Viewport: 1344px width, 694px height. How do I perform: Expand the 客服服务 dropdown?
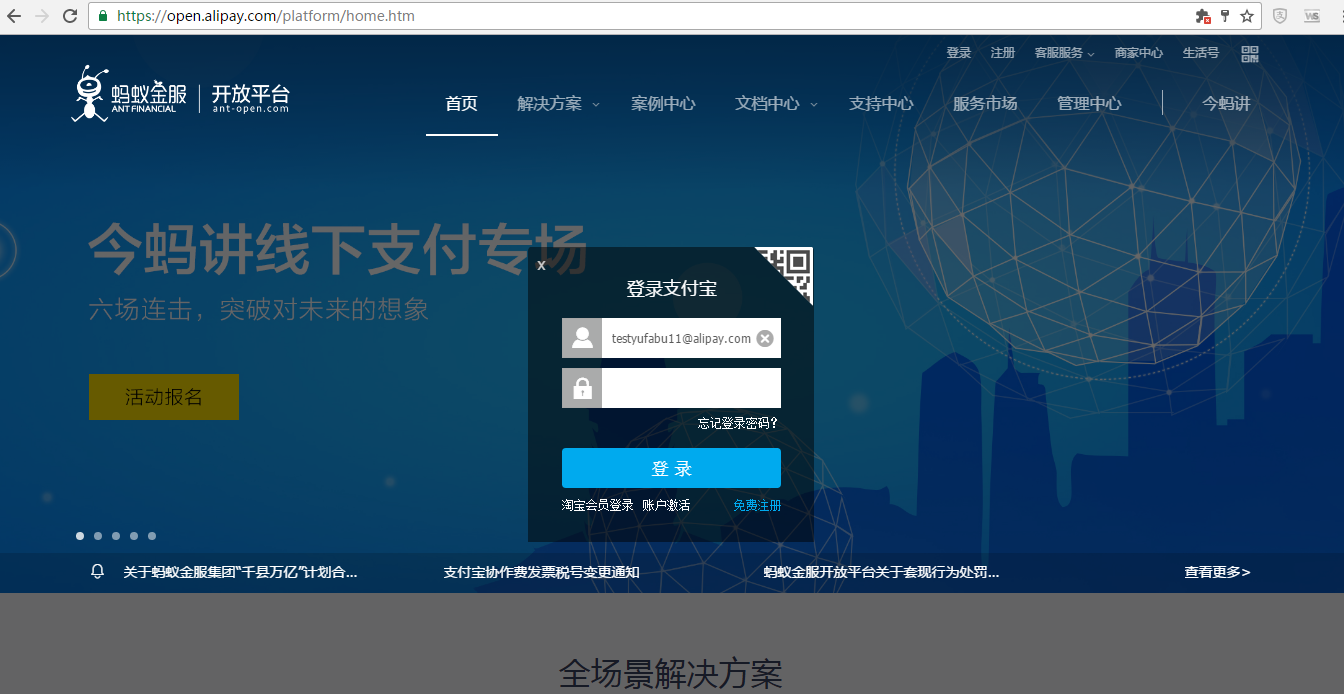click(x=1064, y=53)
